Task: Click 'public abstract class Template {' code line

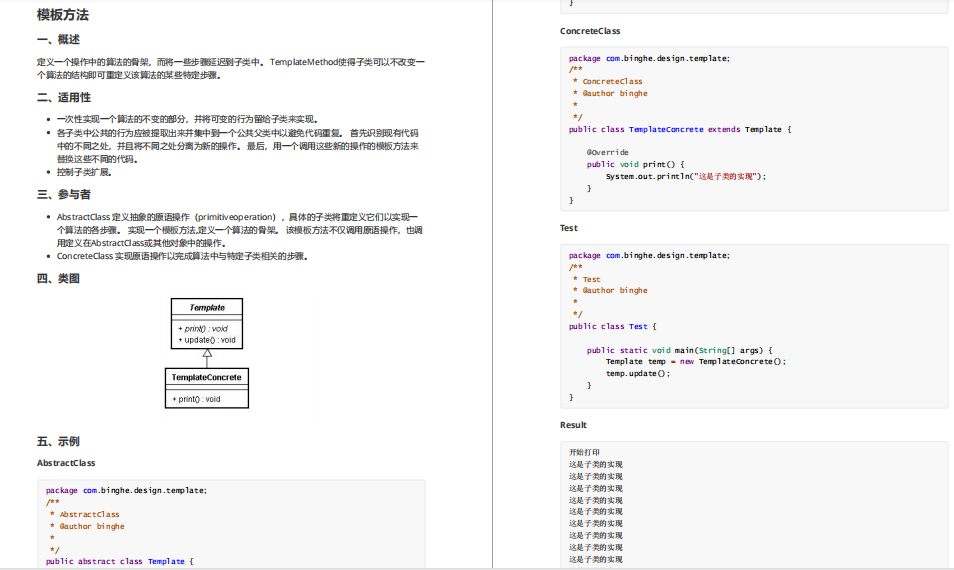Action: [x=119, y=561]
